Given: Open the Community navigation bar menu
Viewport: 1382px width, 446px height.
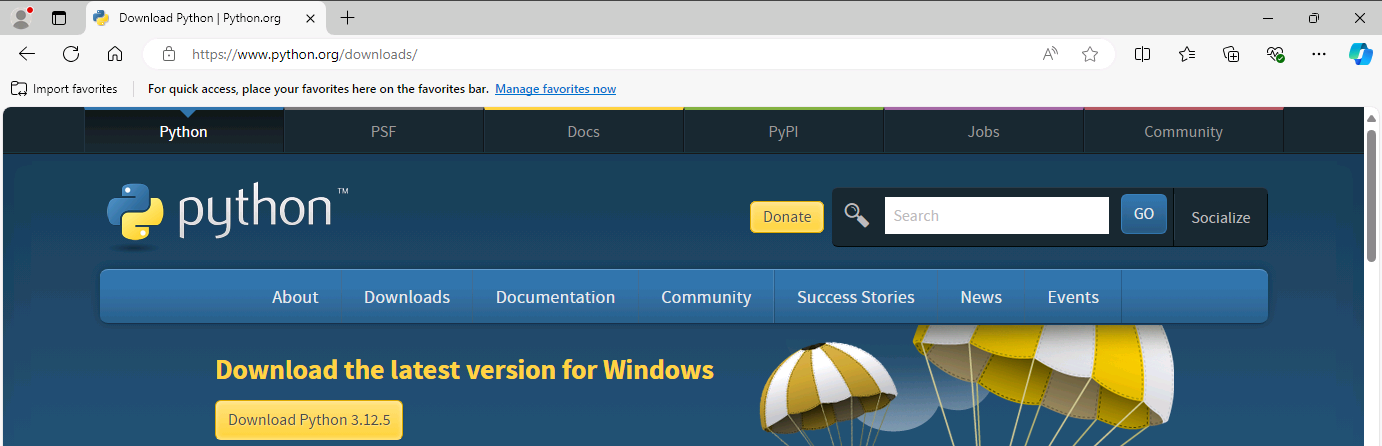Looking at the screenshot, I should pos(706,297).
